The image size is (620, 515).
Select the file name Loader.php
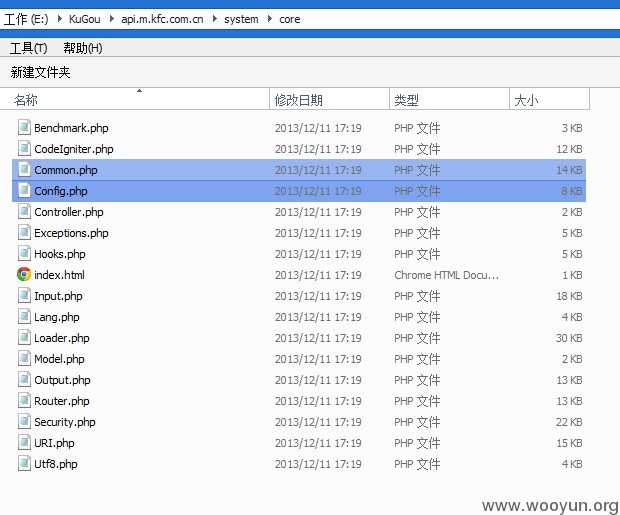tap(62, 337)
